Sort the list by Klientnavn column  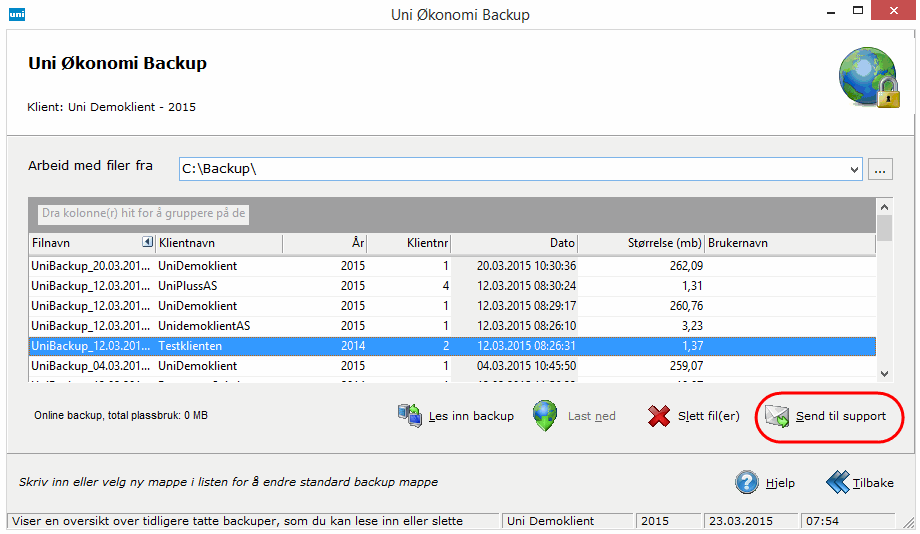click(x=218, y=243)
